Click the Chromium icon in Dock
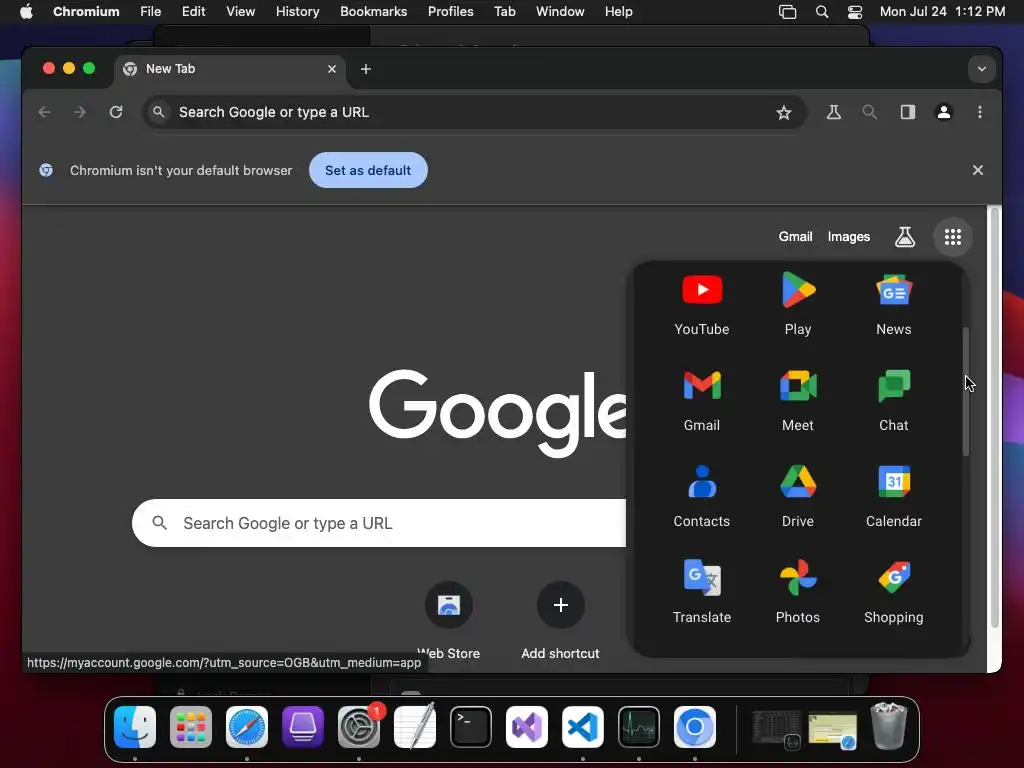This screenshot has height=768, width=1024. pyautogui.click(x=695, y=727)
